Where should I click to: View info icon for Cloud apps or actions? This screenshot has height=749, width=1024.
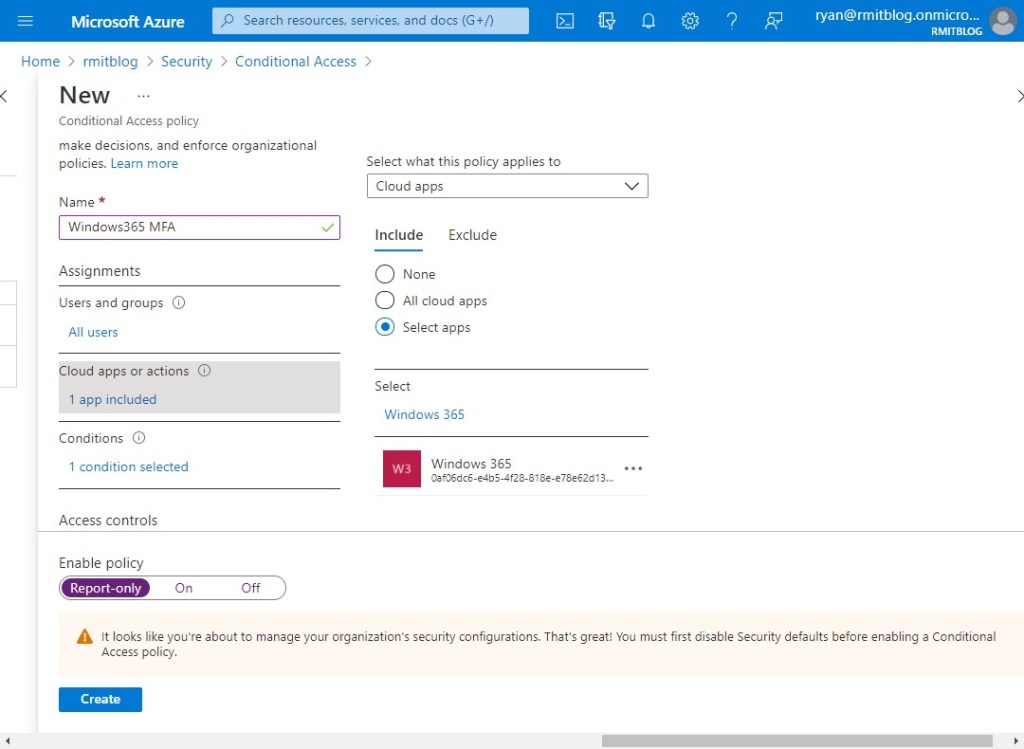coord(204,370)
